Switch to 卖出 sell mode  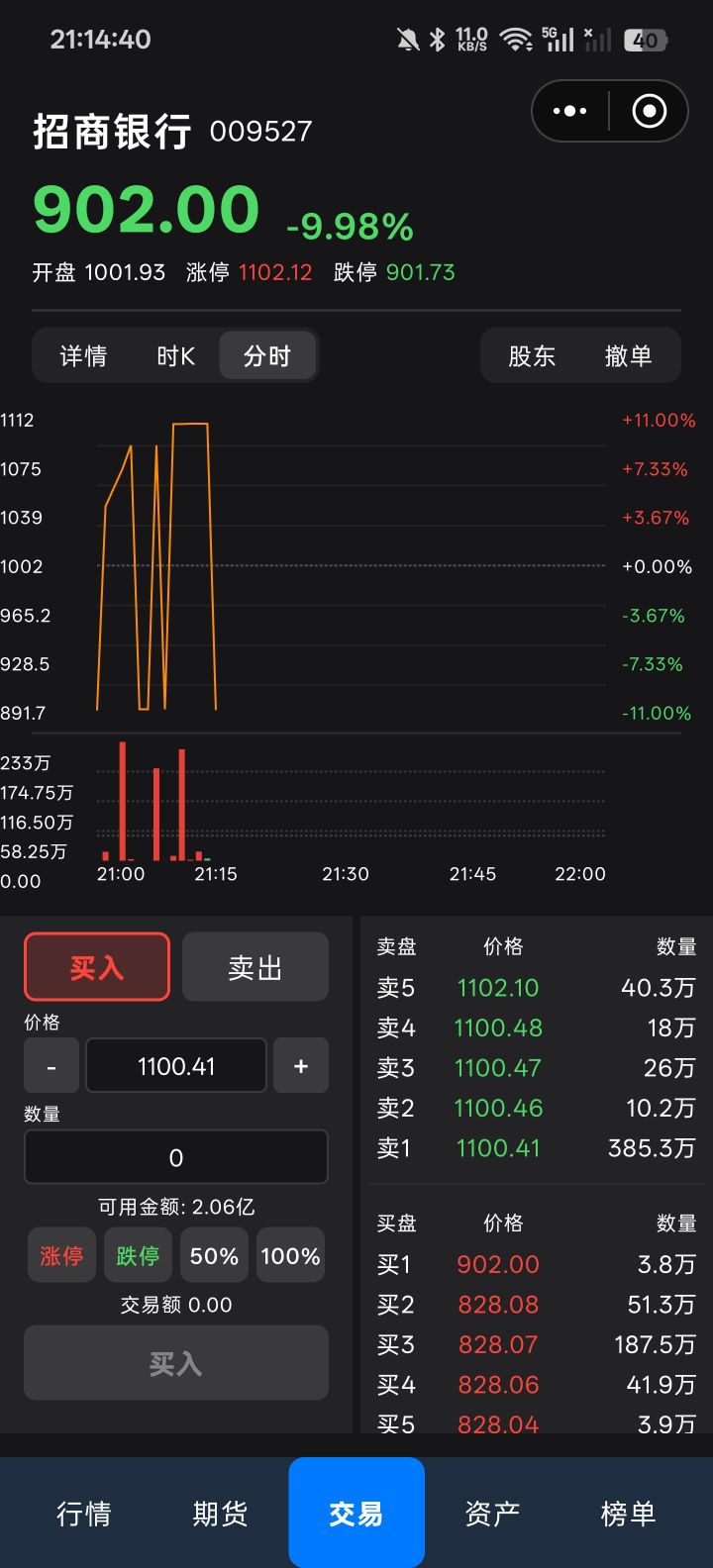pyautogui.click(x=255, y=967)
